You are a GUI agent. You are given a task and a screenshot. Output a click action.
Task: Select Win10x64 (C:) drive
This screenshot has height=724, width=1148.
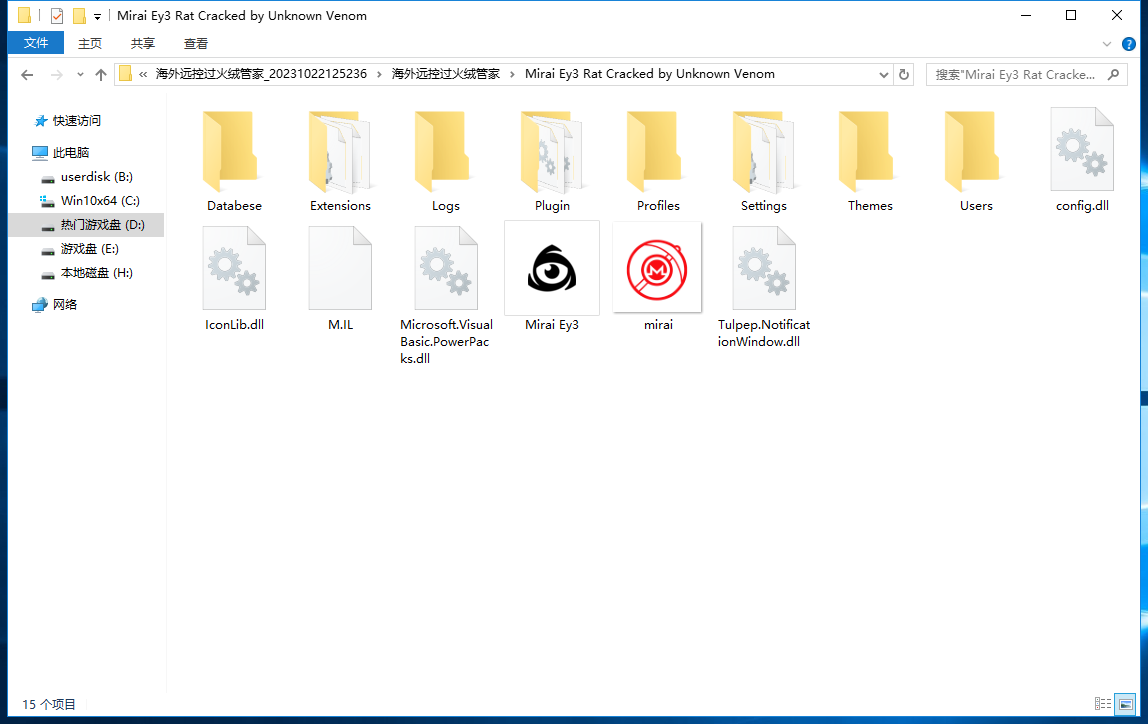100,201
